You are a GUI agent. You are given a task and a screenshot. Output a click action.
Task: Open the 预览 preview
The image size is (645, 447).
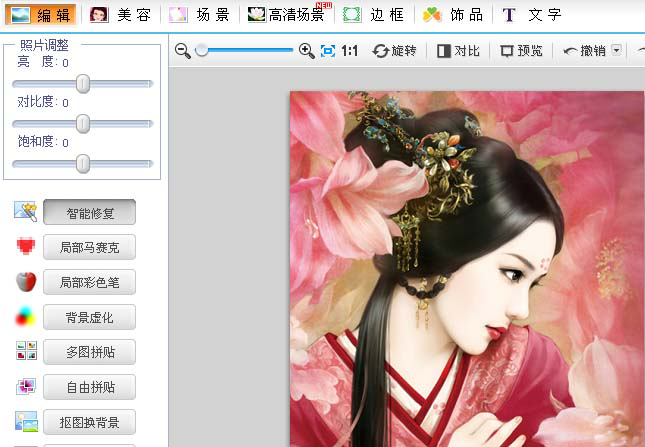(521, 50)
